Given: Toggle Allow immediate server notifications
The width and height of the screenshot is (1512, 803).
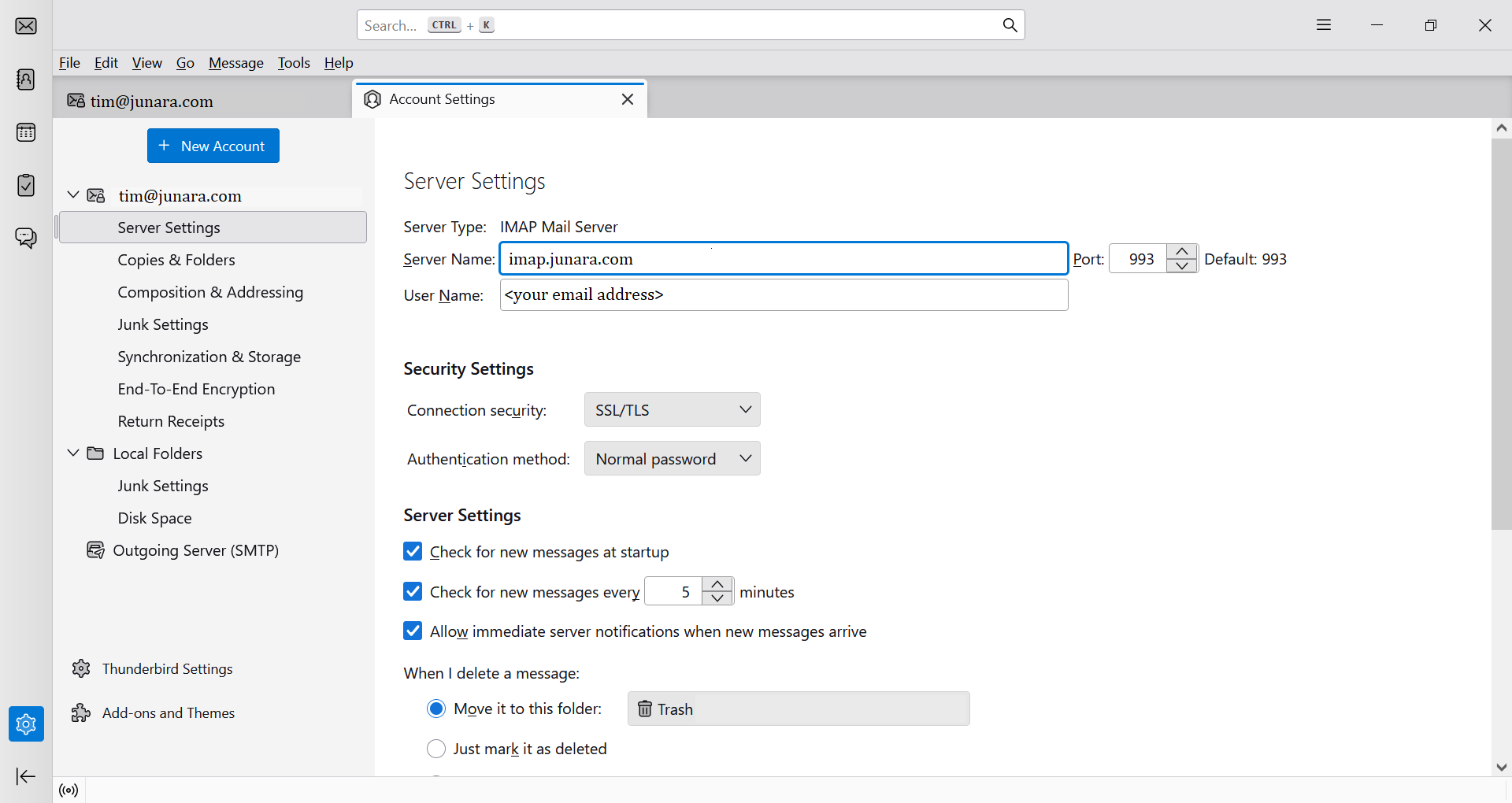Looking at the screenshot, I should click(x=413, y=631).
